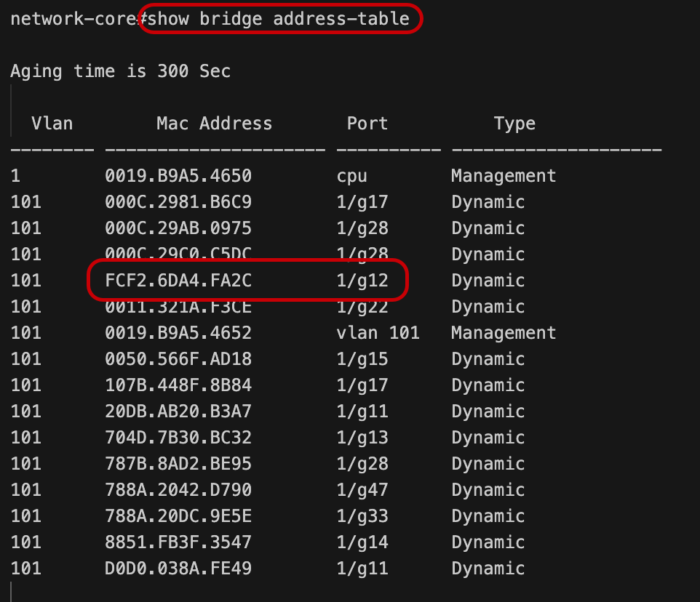The width and height of the screenshot is (700, 602).
Task: Click the Vlan column header
Action: click(x=52, y=123)
